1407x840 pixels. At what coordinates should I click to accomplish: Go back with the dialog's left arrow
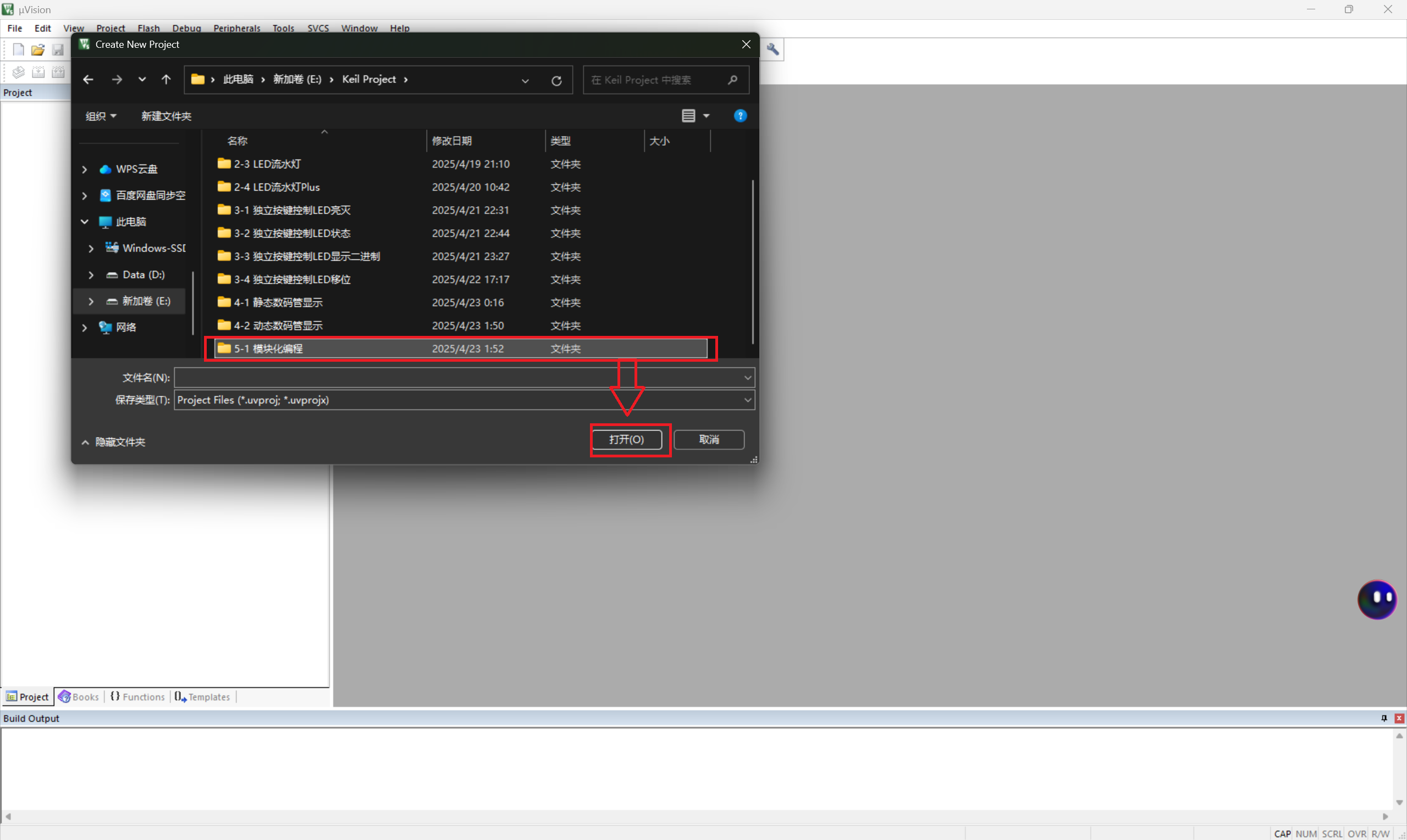89,80
